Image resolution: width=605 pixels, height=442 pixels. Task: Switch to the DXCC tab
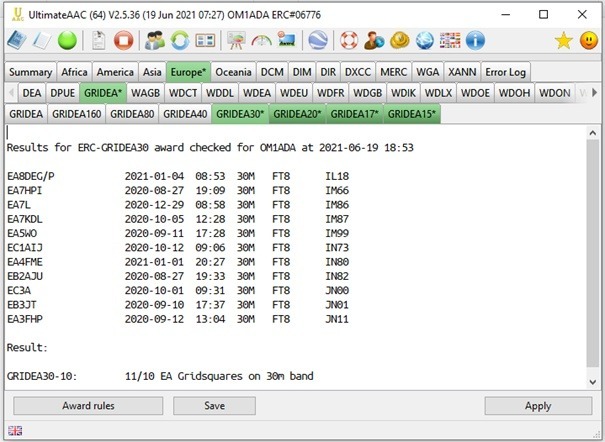(358, 72)
